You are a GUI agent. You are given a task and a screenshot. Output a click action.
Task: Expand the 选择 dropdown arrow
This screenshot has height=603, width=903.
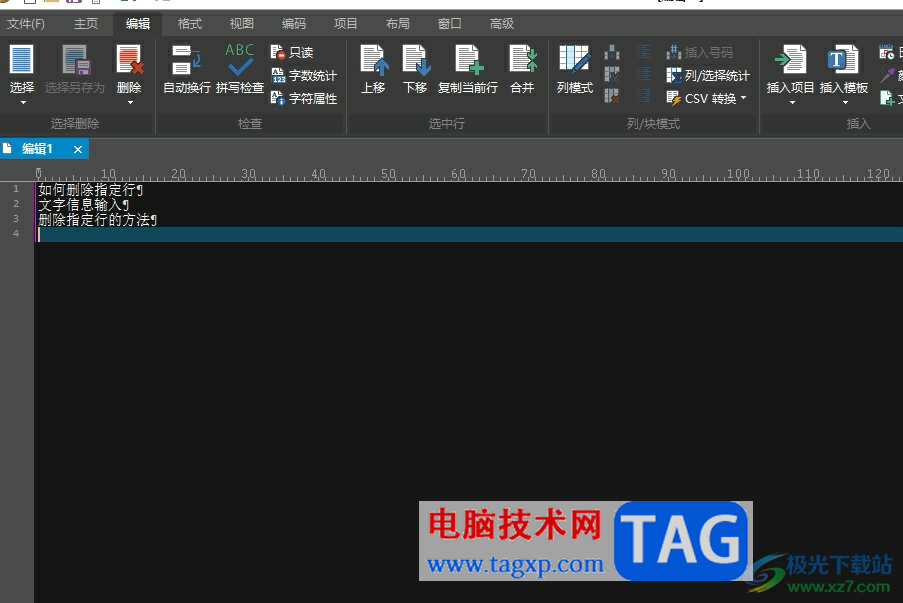[x=23, y=103]
